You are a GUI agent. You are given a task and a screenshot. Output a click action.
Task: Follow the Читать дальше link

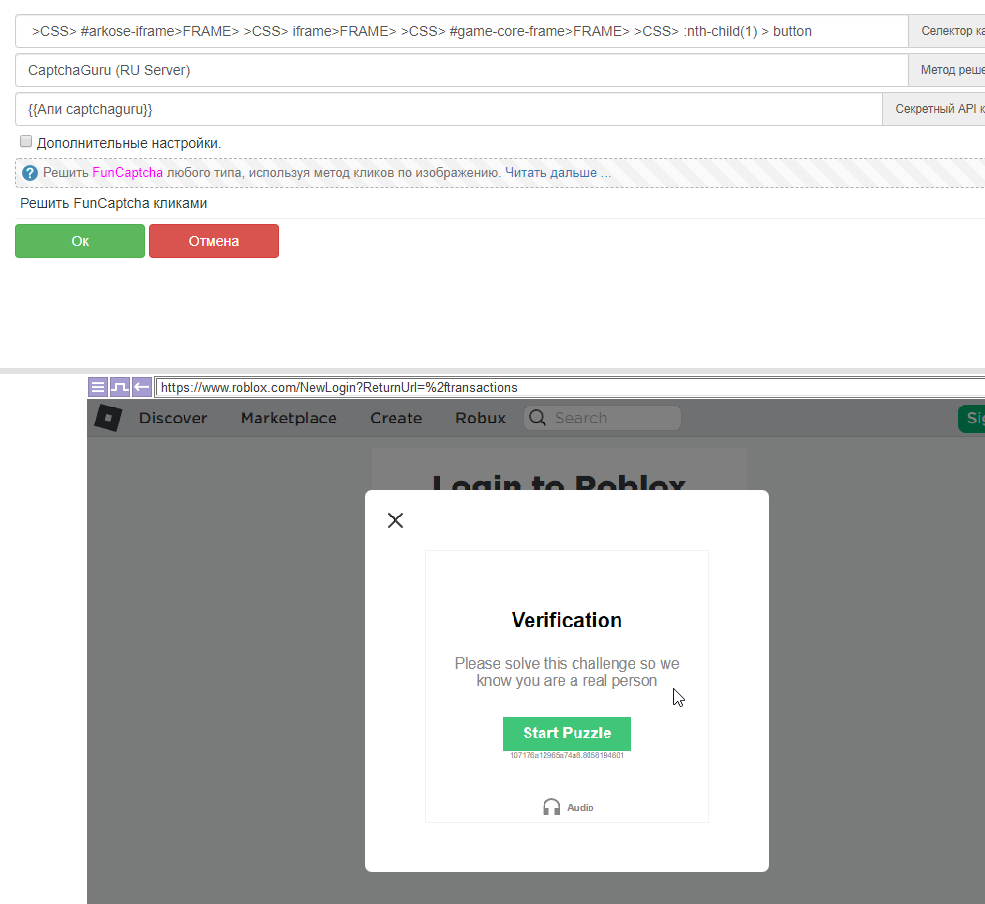point(557,173)
